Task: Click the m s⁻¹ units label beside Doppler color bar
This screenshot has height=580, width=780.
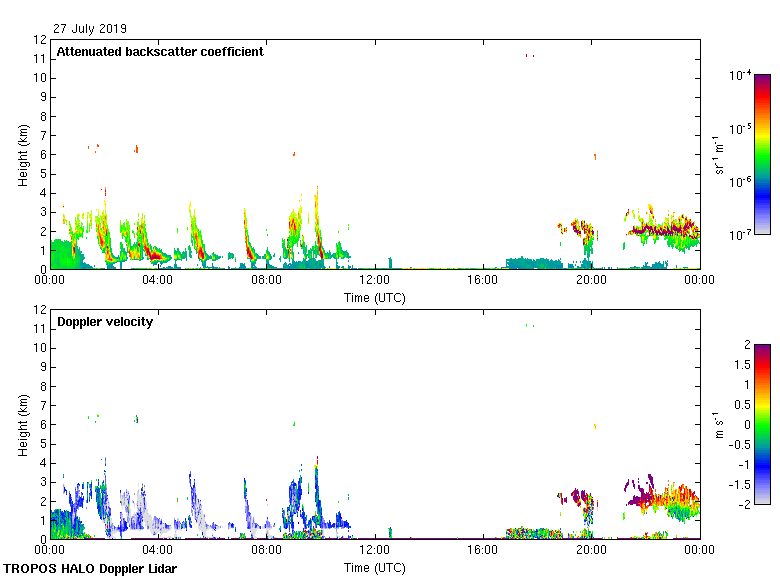Action: [x=719, y=424]
